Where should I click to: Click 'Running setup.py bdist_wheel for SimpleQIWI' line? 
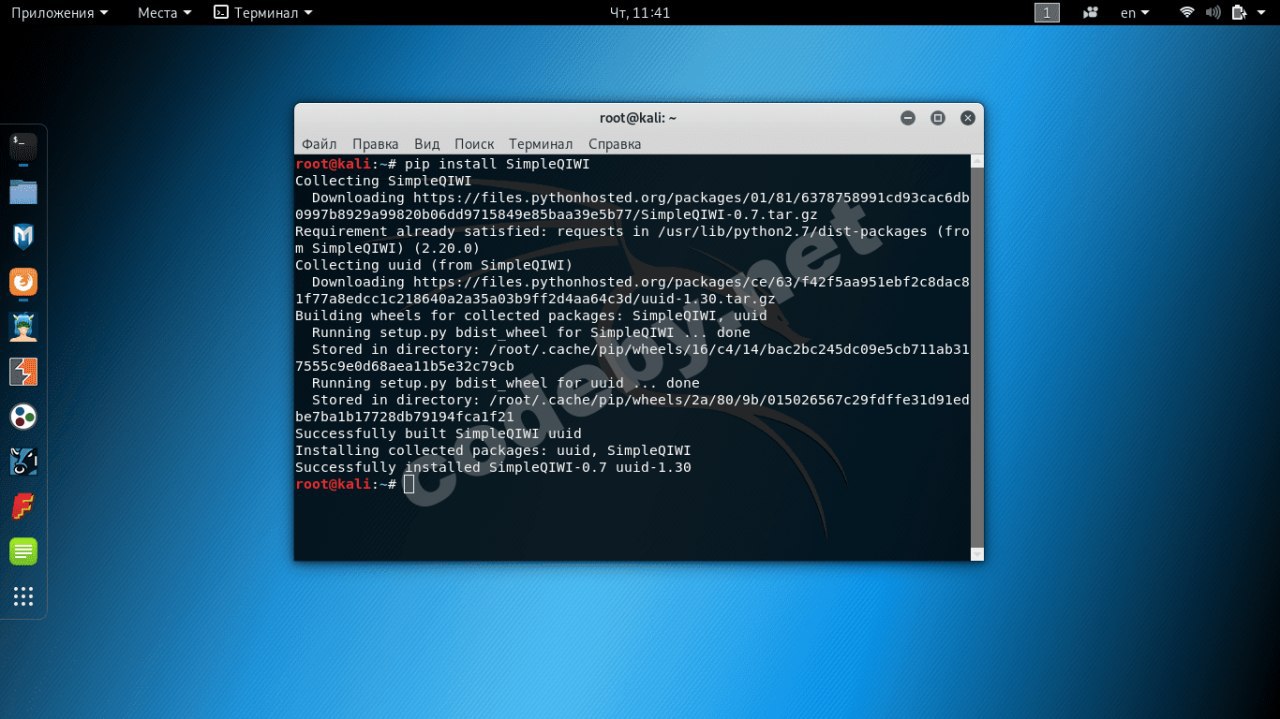(531, 333)
